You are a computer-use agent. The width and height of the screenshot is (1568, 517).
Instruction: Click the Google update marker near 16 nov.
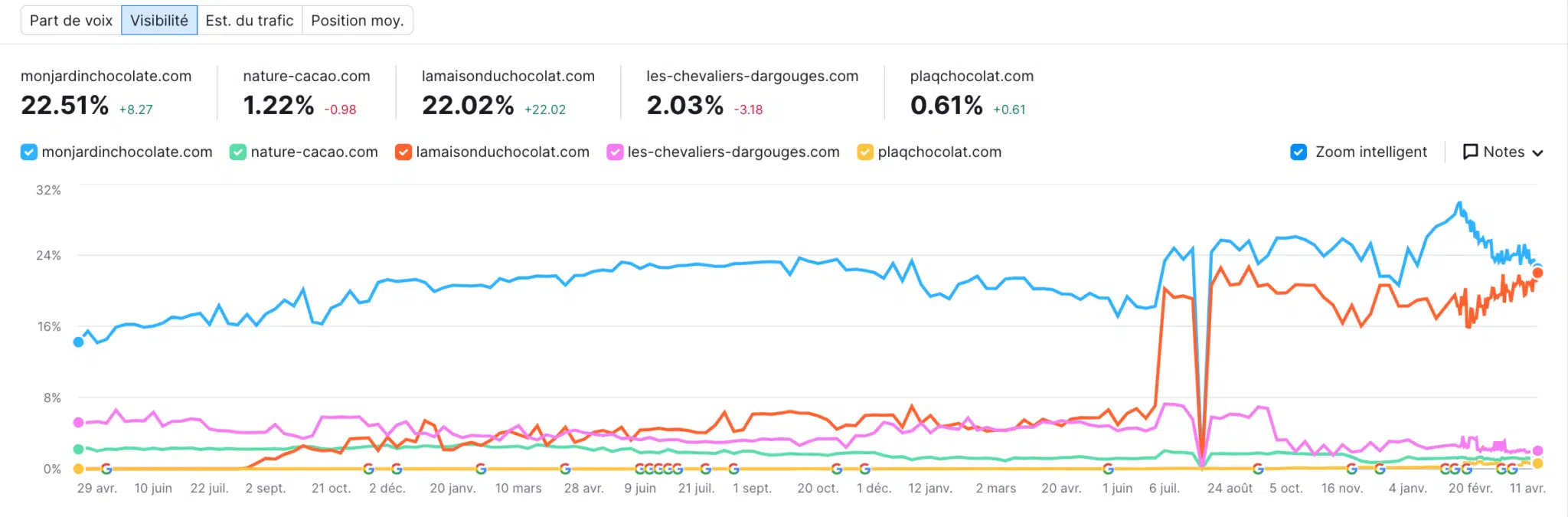tap(1352, 469)
